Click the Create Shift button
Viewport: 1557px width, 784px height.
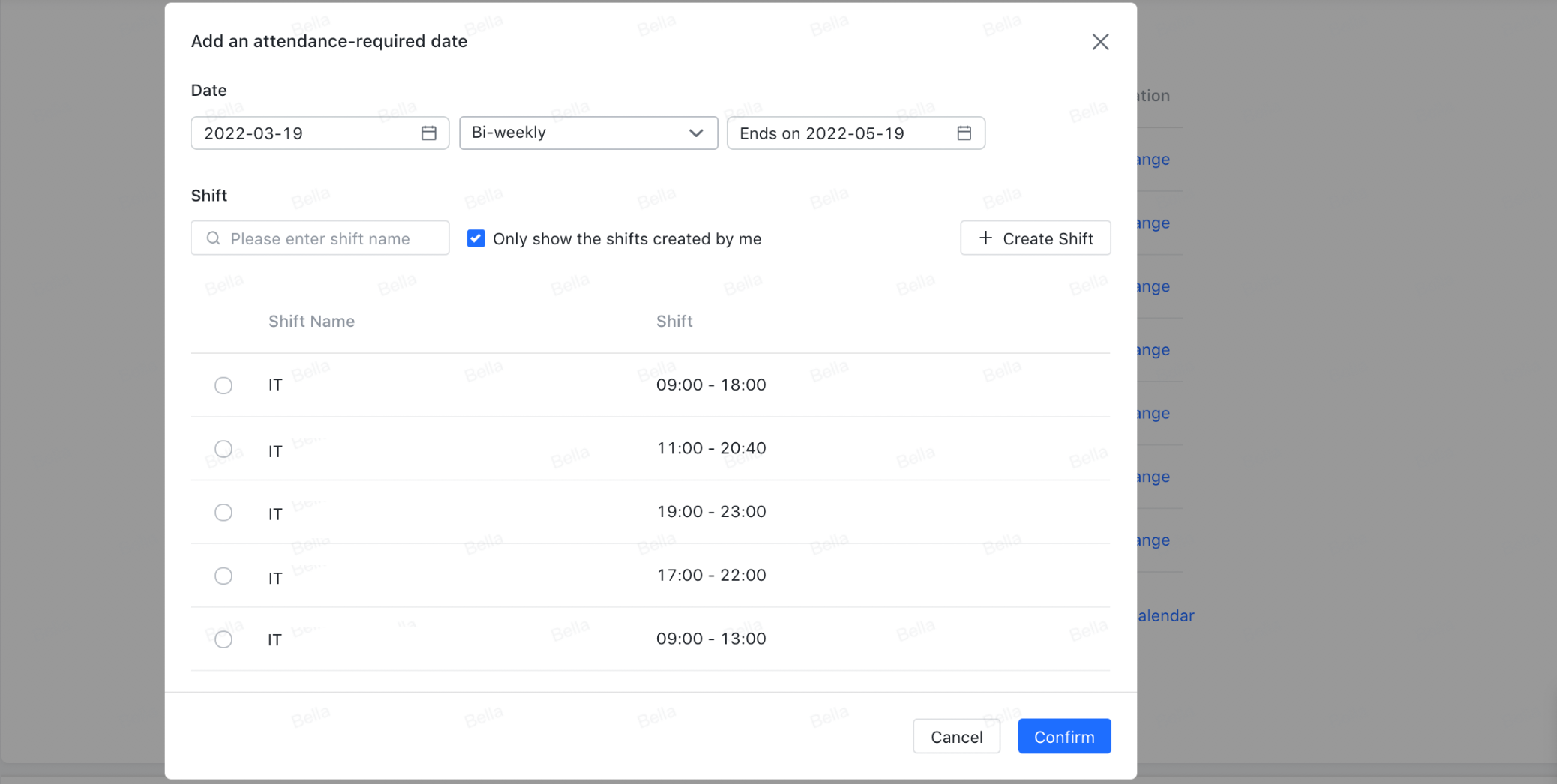tap(1035, 238)
